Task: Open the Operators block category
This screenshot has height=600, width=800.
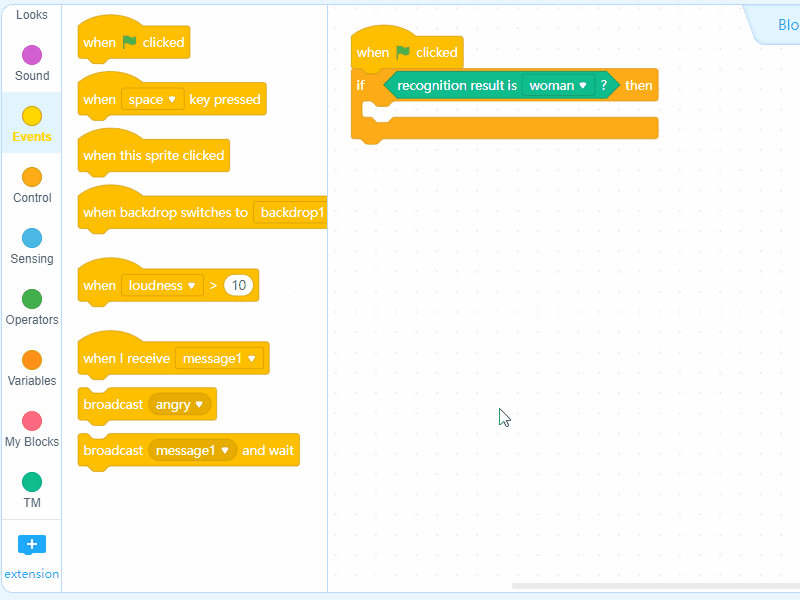Action: pyautogui.click(x=32, y=308)
